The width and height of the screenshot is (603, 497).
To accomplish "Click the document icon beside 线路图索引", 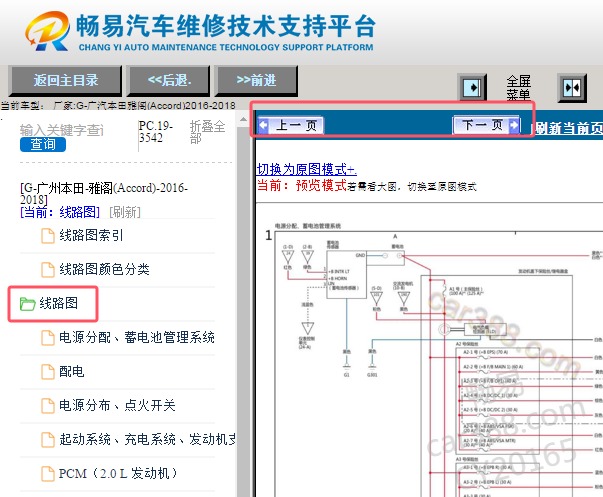I will [x=48, y=236].
